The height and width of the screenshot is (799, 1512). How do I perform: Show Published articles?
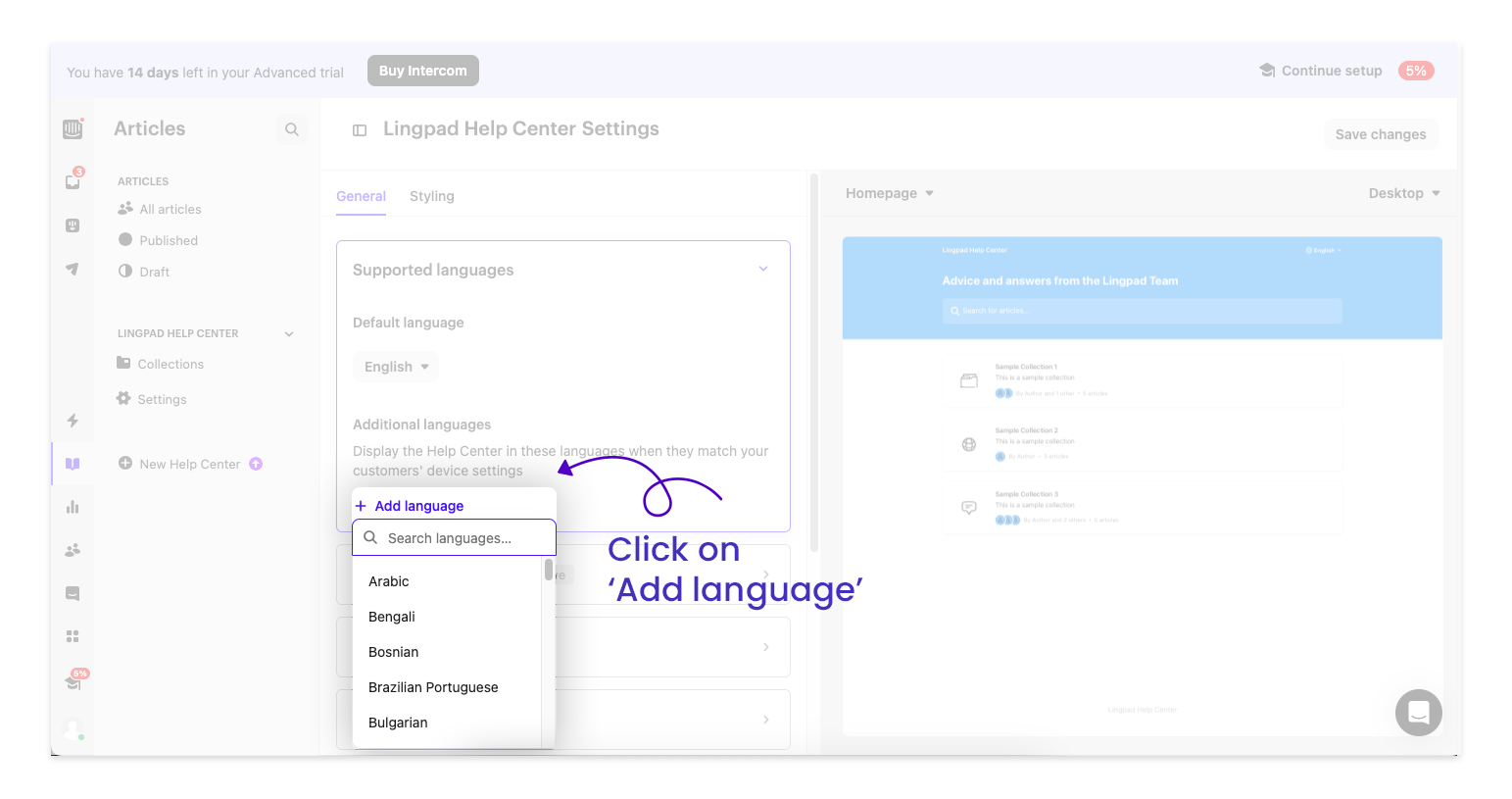click(169, 240)
